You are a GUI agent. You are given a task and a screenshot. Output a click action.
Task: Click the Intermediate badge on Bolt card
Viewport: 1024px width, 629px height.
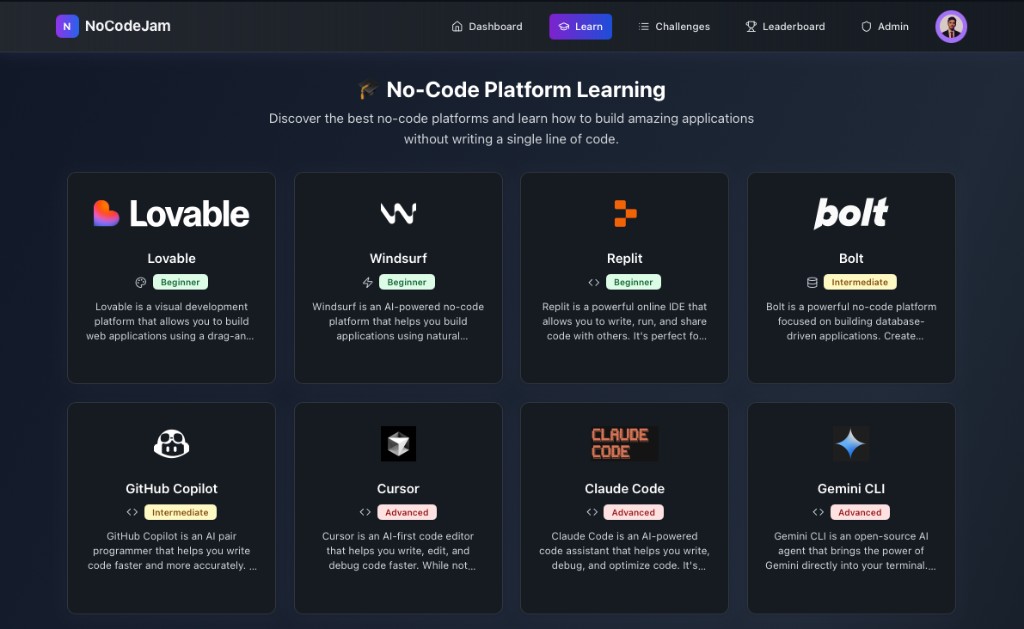coord(860,283)
